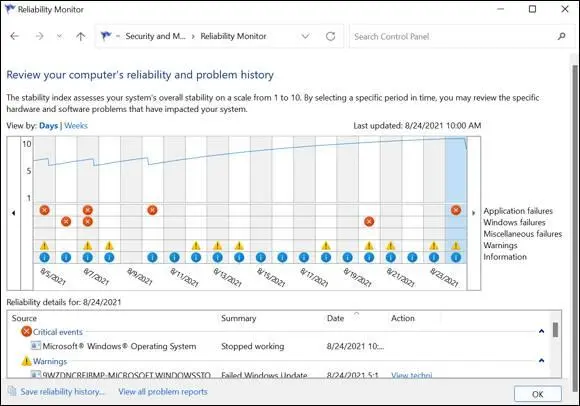Click the 8/20/2021 warning triangle icon
The image size is (580, 406).
click(x=369, y=246)
